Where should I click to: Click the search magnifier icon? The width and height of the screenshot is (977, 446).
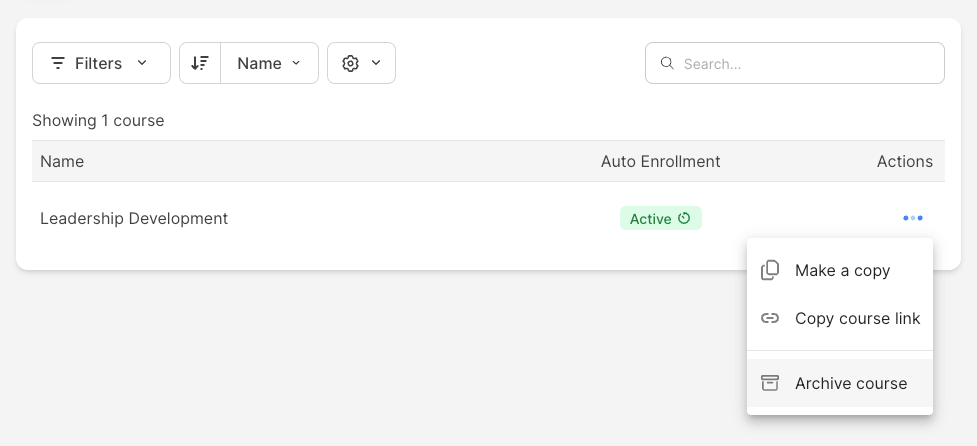tap(667, 63)
